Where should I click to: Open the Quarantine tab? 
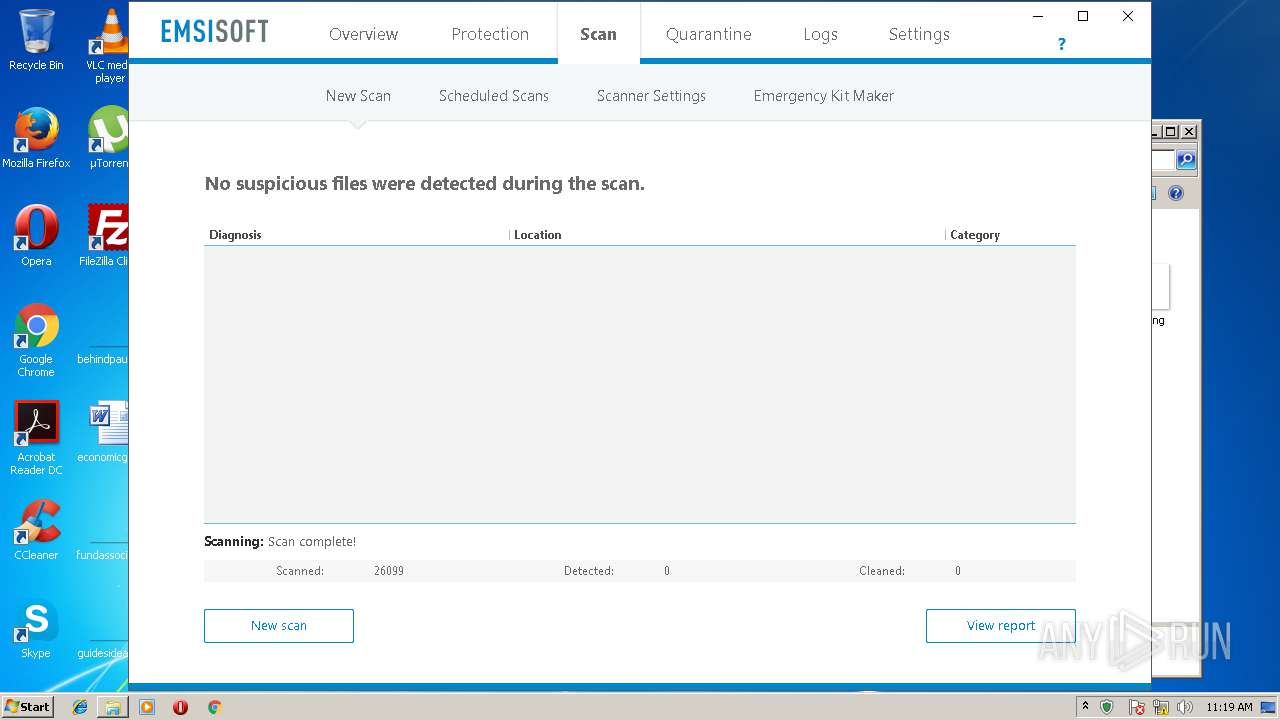pos(708,34)
